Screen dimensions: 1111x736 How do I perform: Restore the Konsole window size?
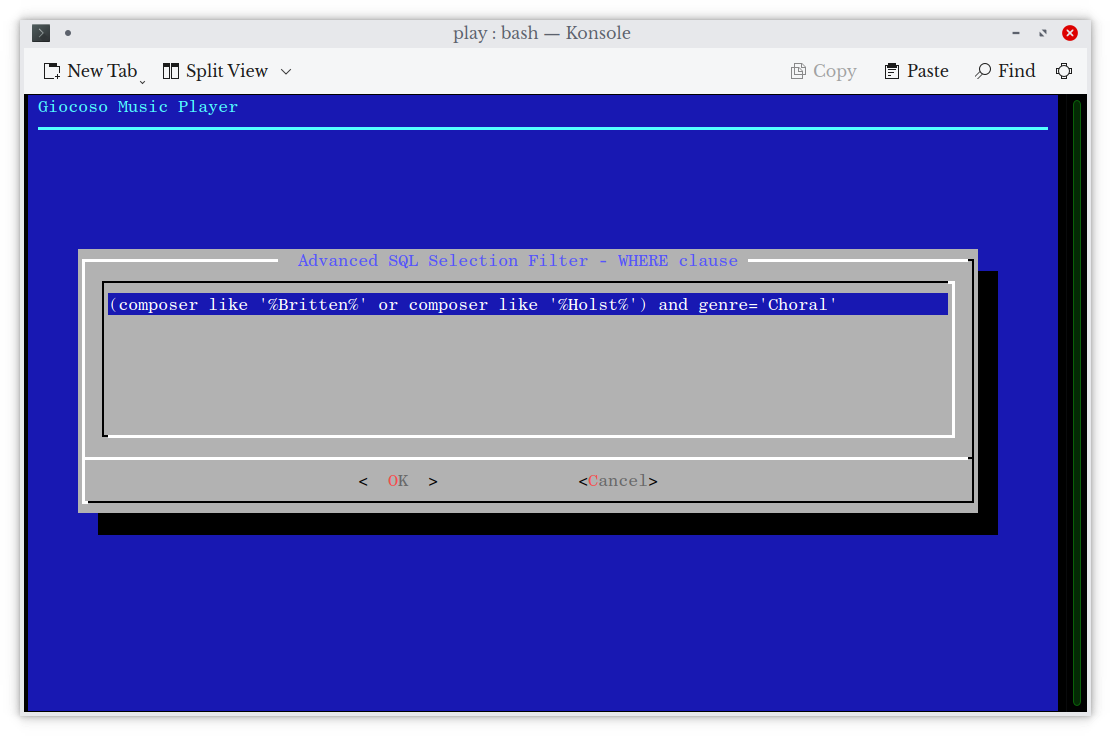[1043, 33]
